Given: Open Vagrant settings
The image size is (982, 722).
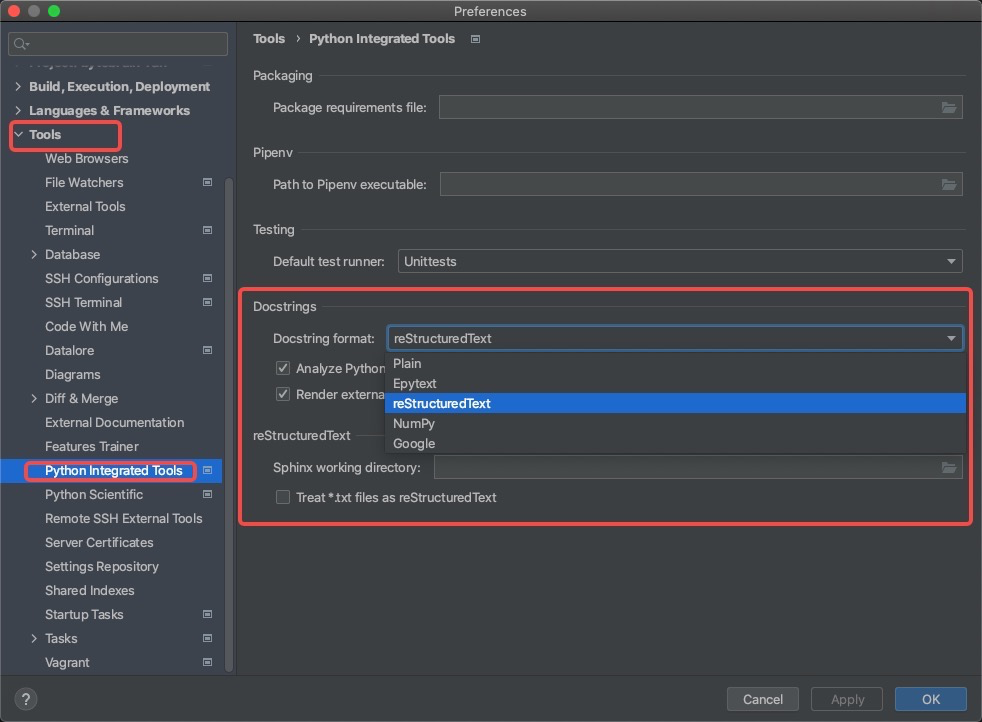Looking at the screenshot, I should (67, 662).
